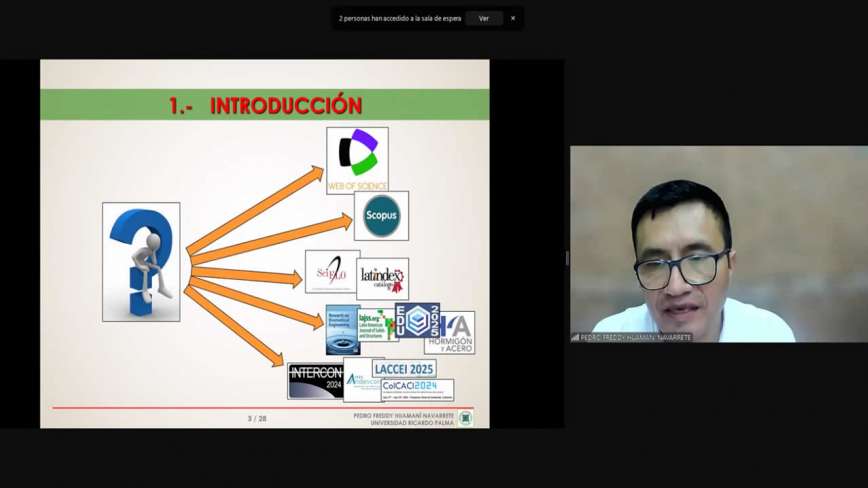This screenshot has height=488, width=868.
Task: Click the Latindex catálogo logo
Action: point(383,279)
